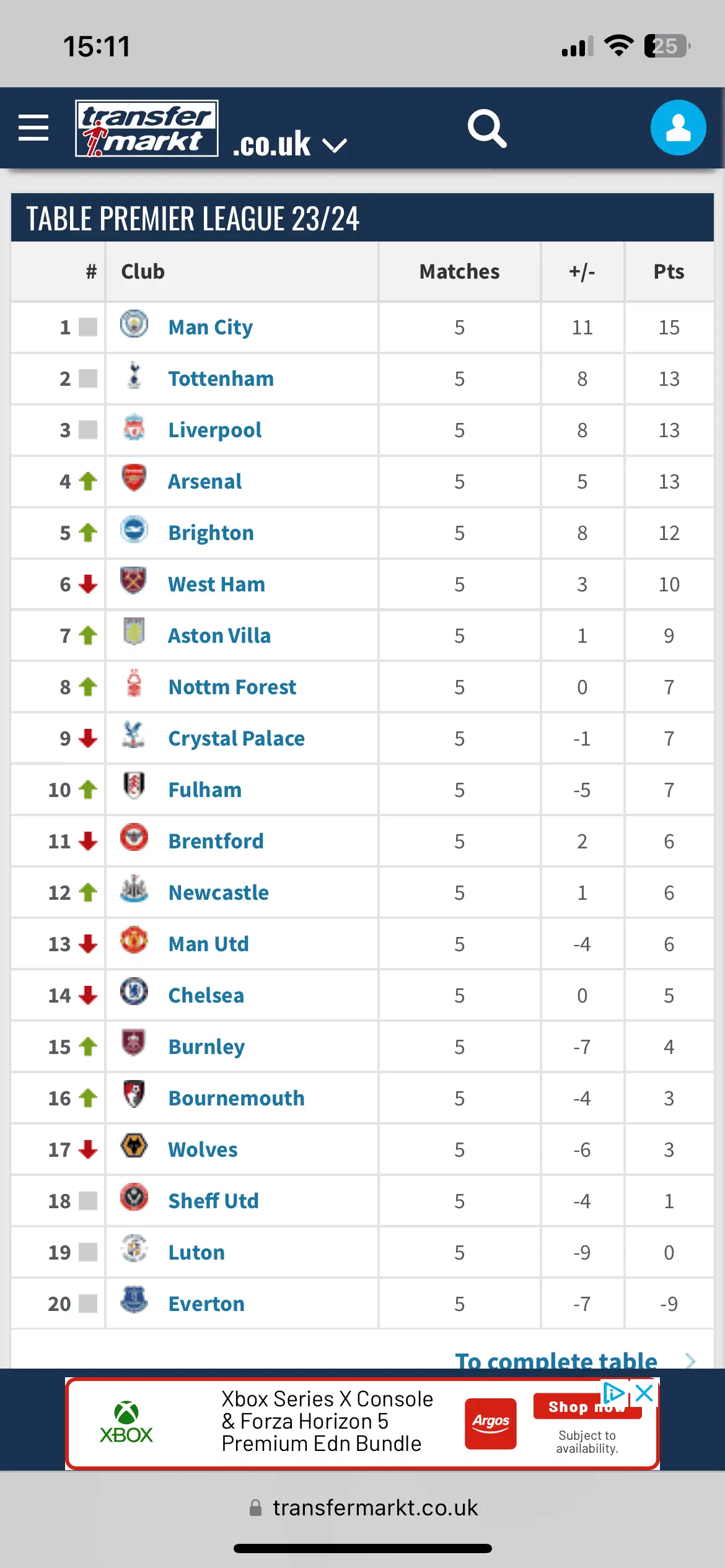
Task: Tap the Argos red logo
Action: (x=491, y=1422)
